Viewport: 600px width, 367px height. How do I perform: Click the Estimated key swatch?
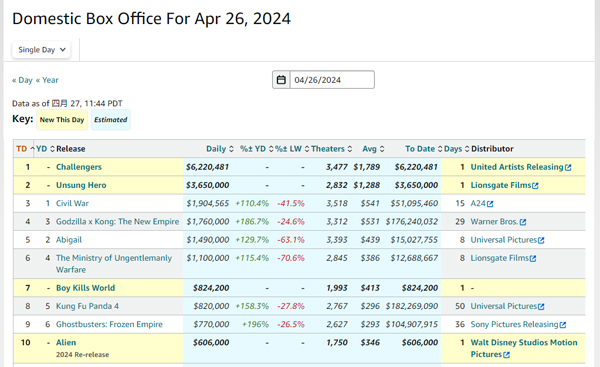(x=111, y=120)
